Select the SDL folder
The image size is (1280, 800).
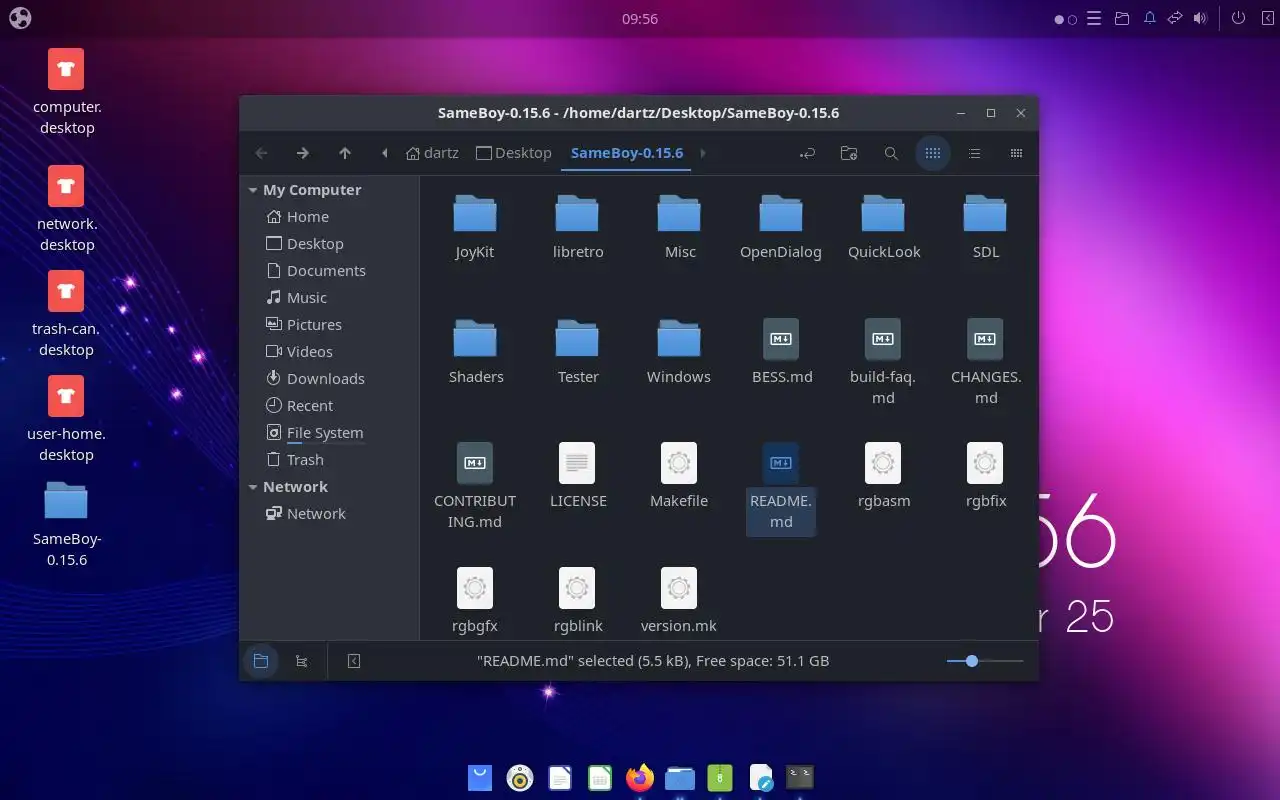pos(985,228)
